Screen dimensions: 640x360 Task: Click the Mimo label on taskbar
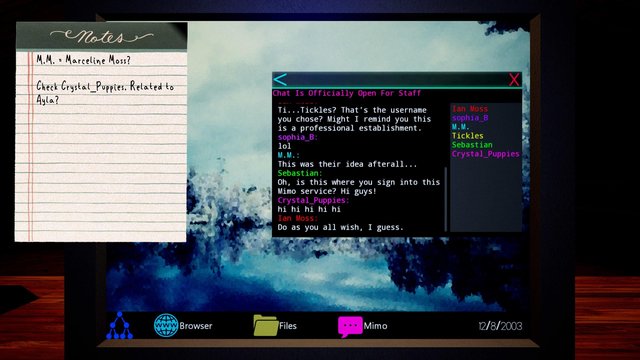point(375,326)
